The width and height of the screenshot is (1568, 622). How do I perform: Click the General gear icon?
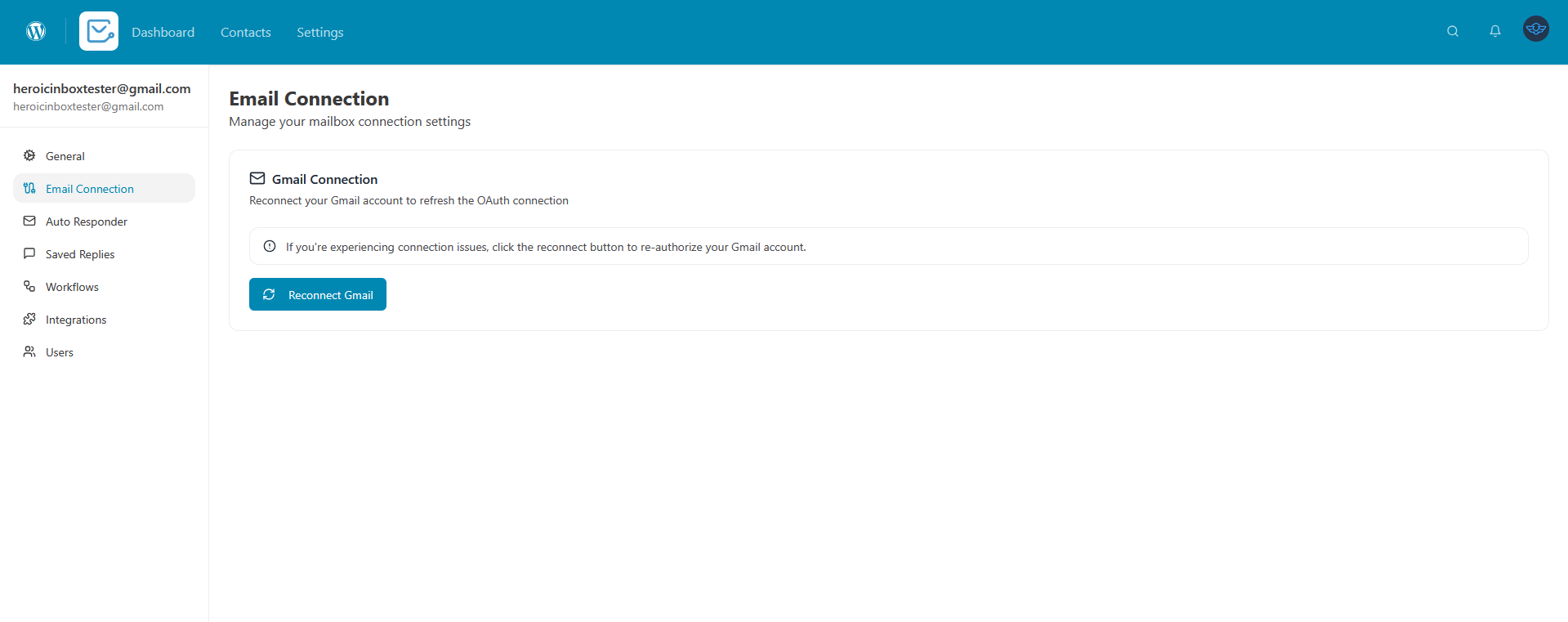29,155
